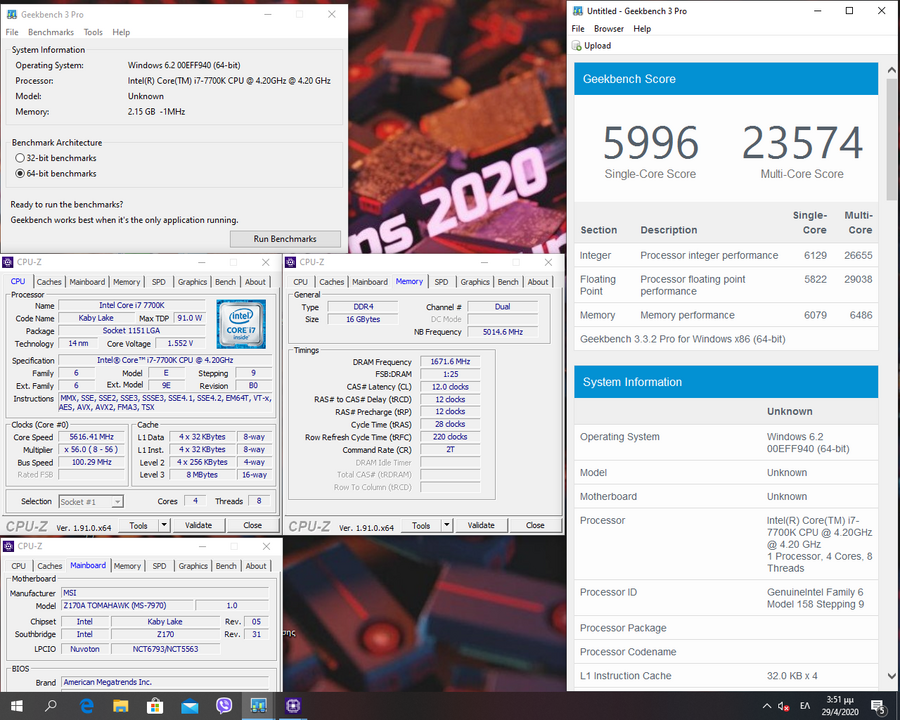This screenshot has width=900, height=720.
Task: Open taskbar Search
Action: (x=51, y=706)
